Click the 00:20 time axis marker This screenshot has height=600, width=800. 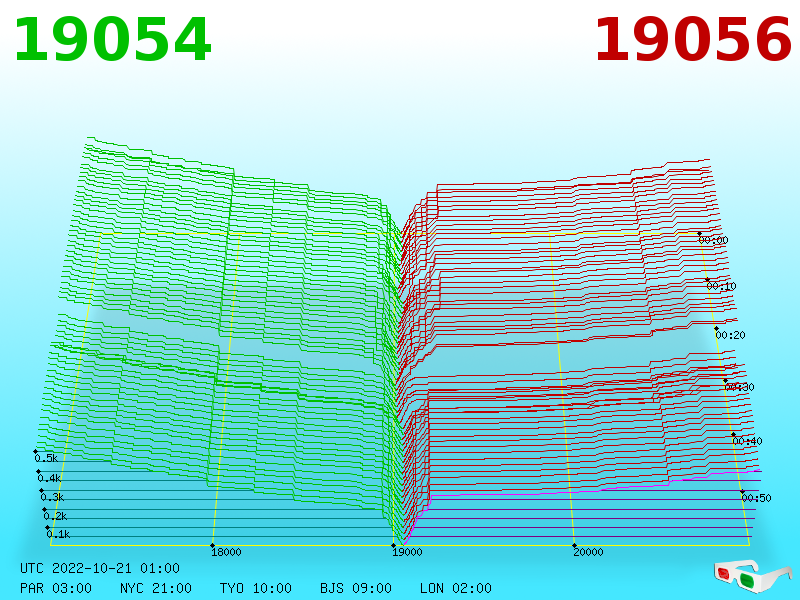pyautogui.click(x=731, y=335)
